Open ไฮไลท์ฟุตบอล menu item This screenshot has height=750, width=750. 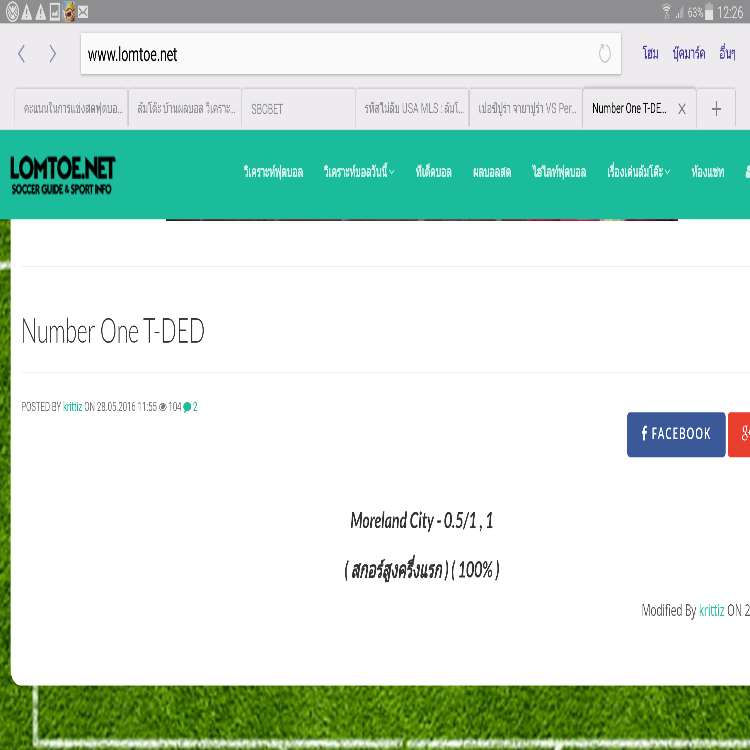pyautogui.click(x=559, y=172)
